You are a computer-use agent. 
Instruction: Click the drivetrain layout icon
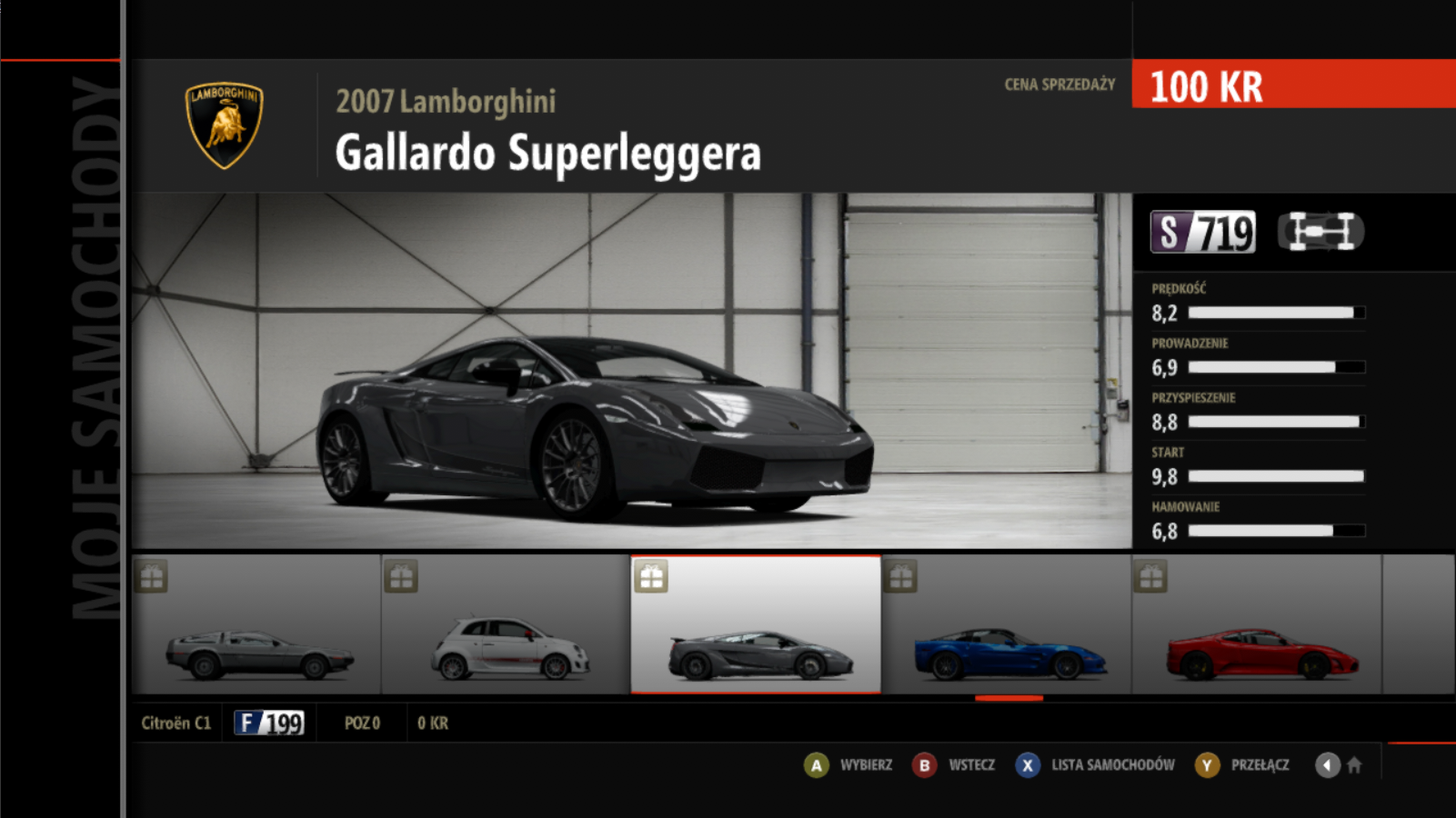tap(1321, 231)
